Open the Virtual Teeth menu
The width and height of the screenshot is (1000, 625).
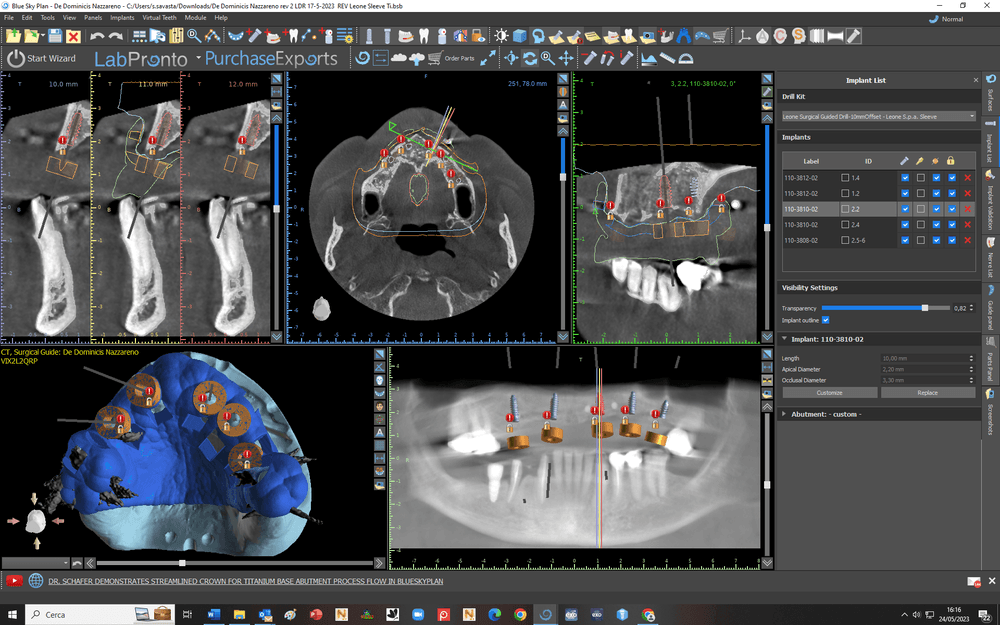click(x=159, y=18)
